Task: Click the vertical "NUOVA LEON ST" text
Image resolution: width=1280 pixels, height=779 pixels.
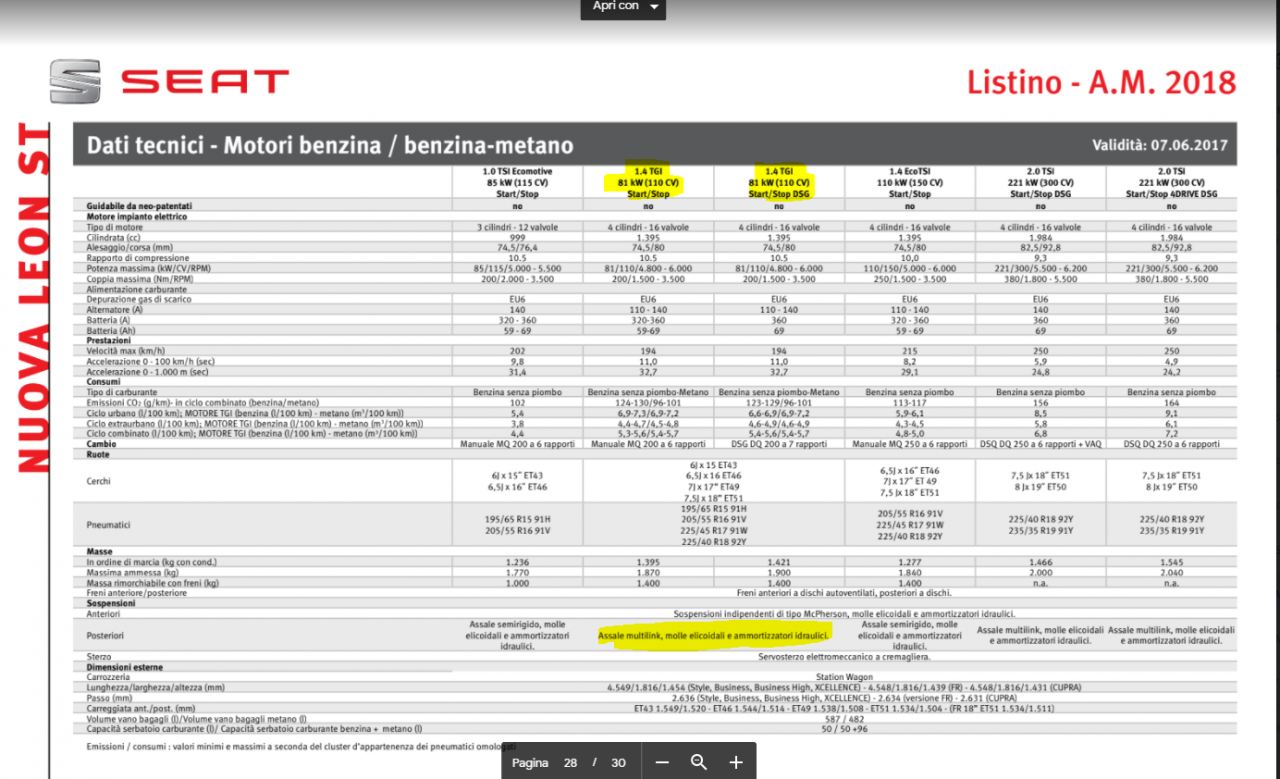Action: point(33,299)
